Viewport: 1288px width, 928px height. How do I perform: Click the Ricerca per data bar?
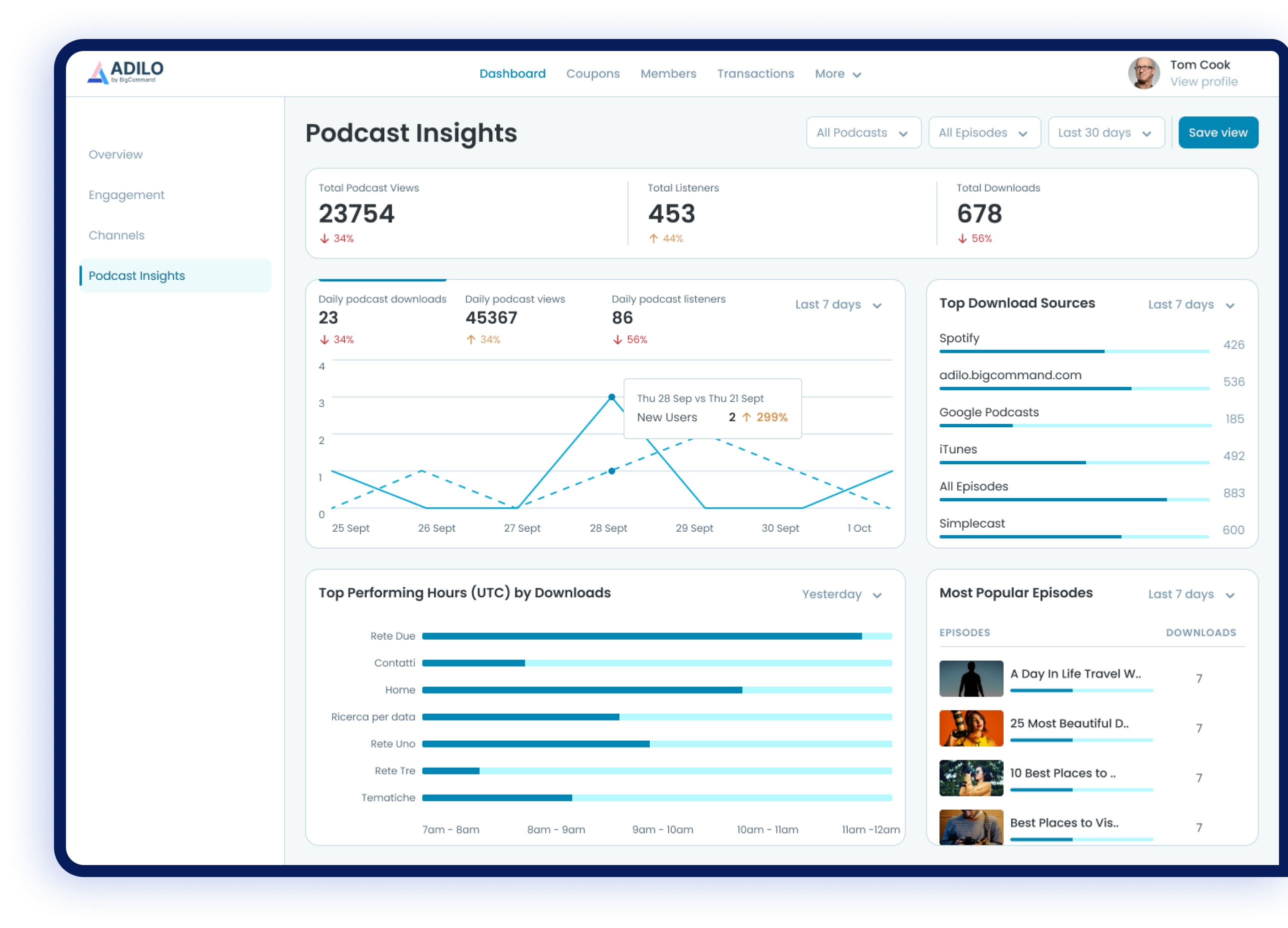coord(657,717)
